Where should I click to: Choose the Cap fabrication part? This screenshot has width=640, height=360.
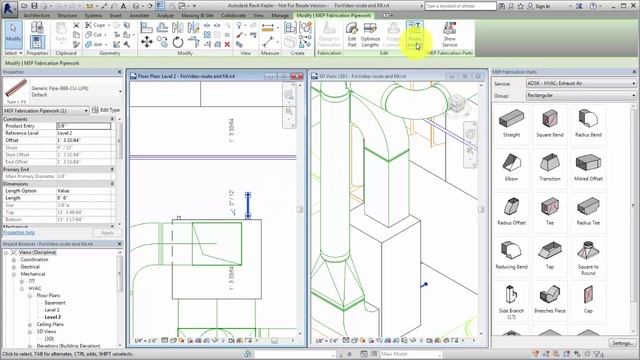tap(588, 300)
